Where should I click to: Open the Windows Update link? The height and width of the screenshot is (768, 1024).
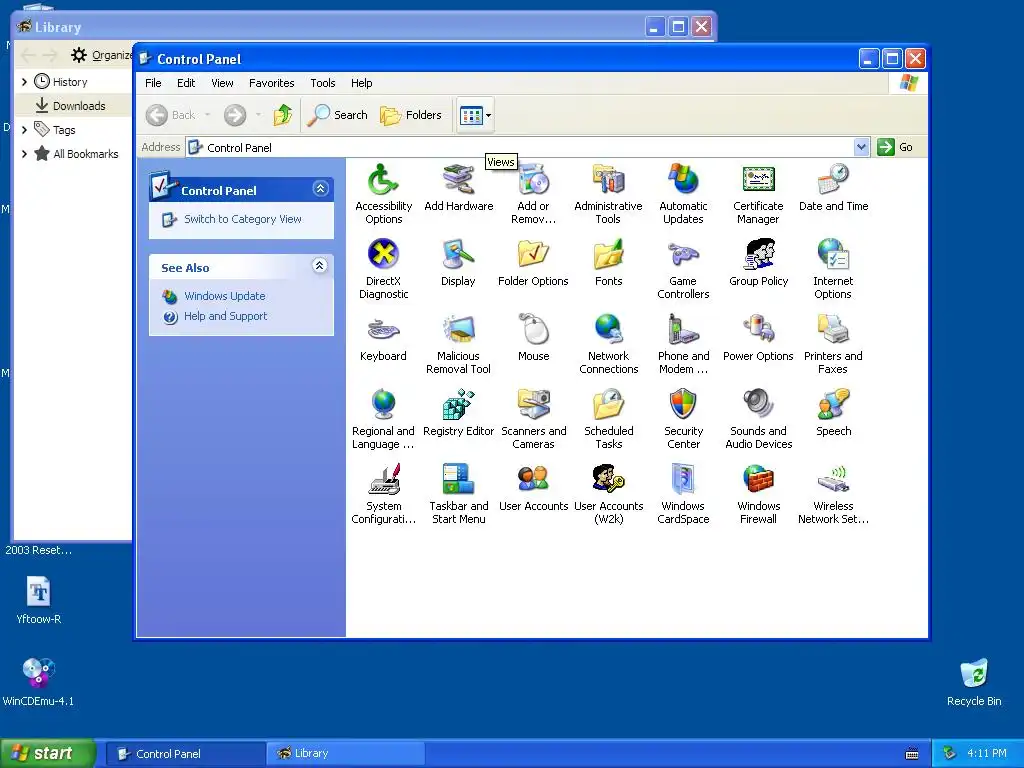coord(225,296)
